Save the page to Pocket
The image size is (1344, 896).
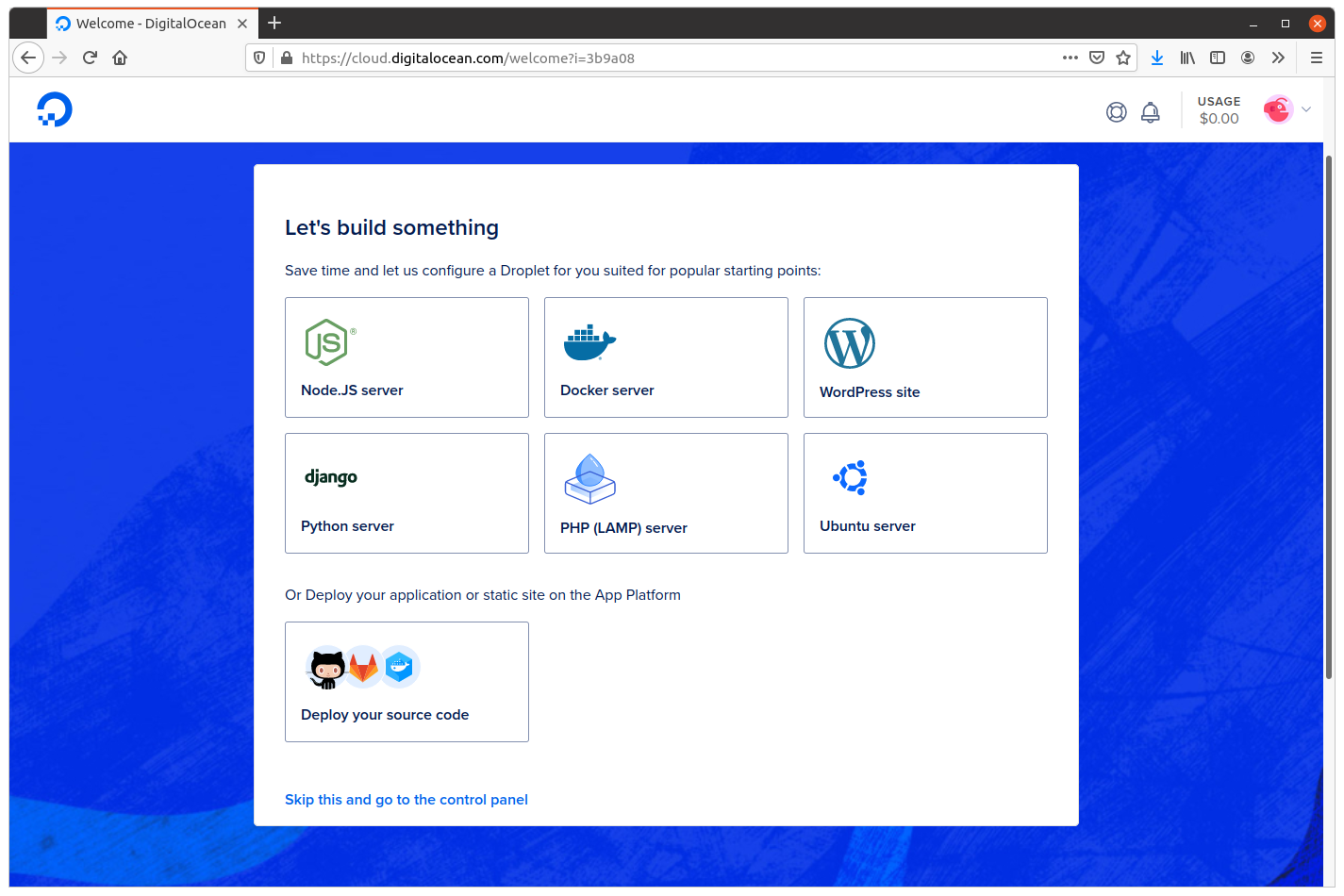[1097, 58]
